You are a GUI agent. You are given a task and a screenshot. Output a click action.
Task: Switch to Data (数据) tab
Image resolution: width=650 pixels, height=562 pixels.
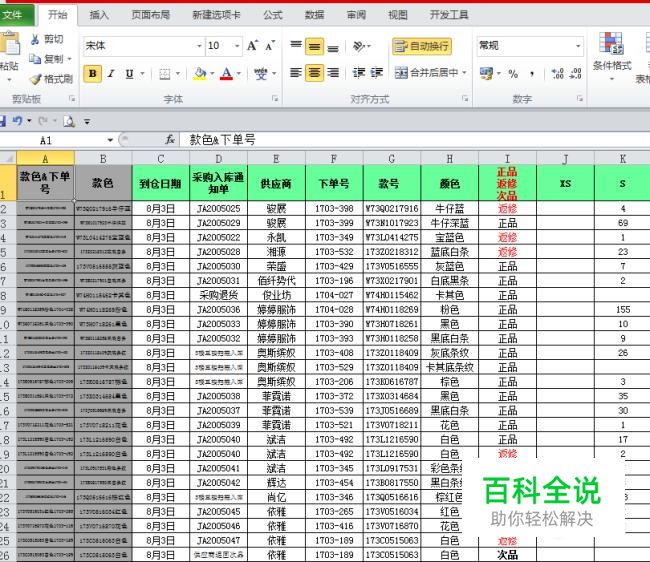(314, 15)
